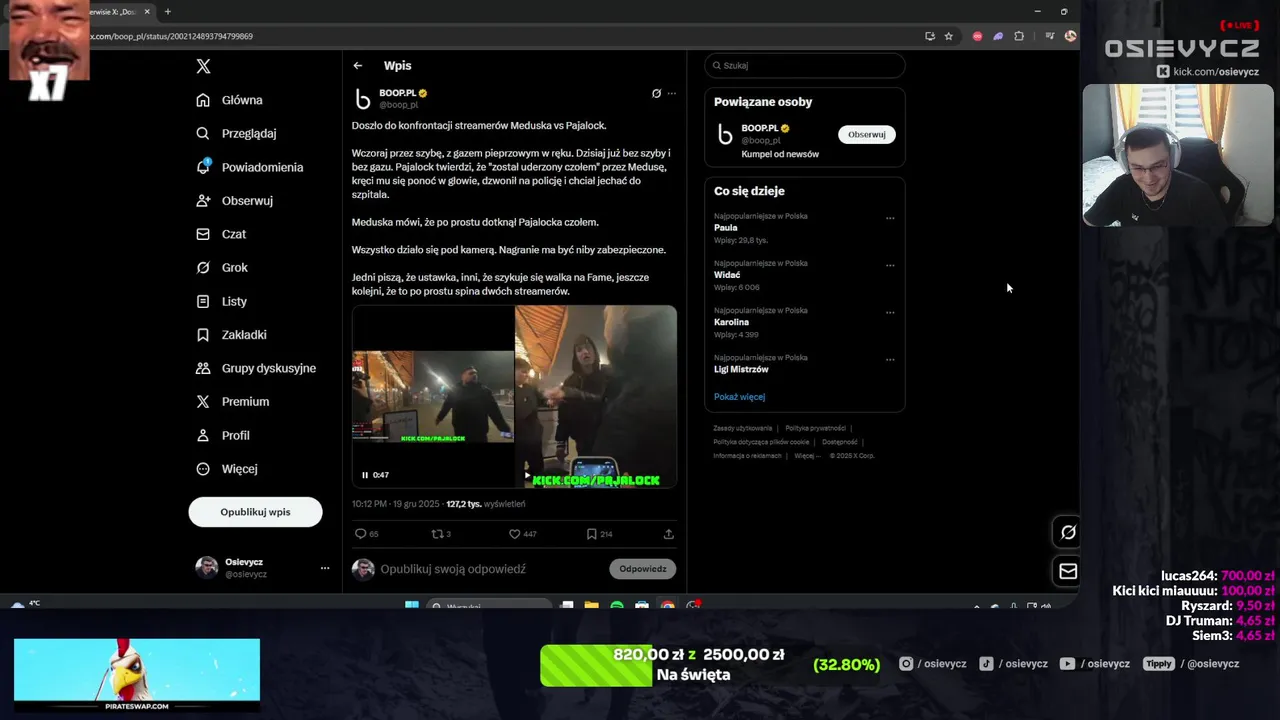Click the X logo in sidebar

point(203,66)
